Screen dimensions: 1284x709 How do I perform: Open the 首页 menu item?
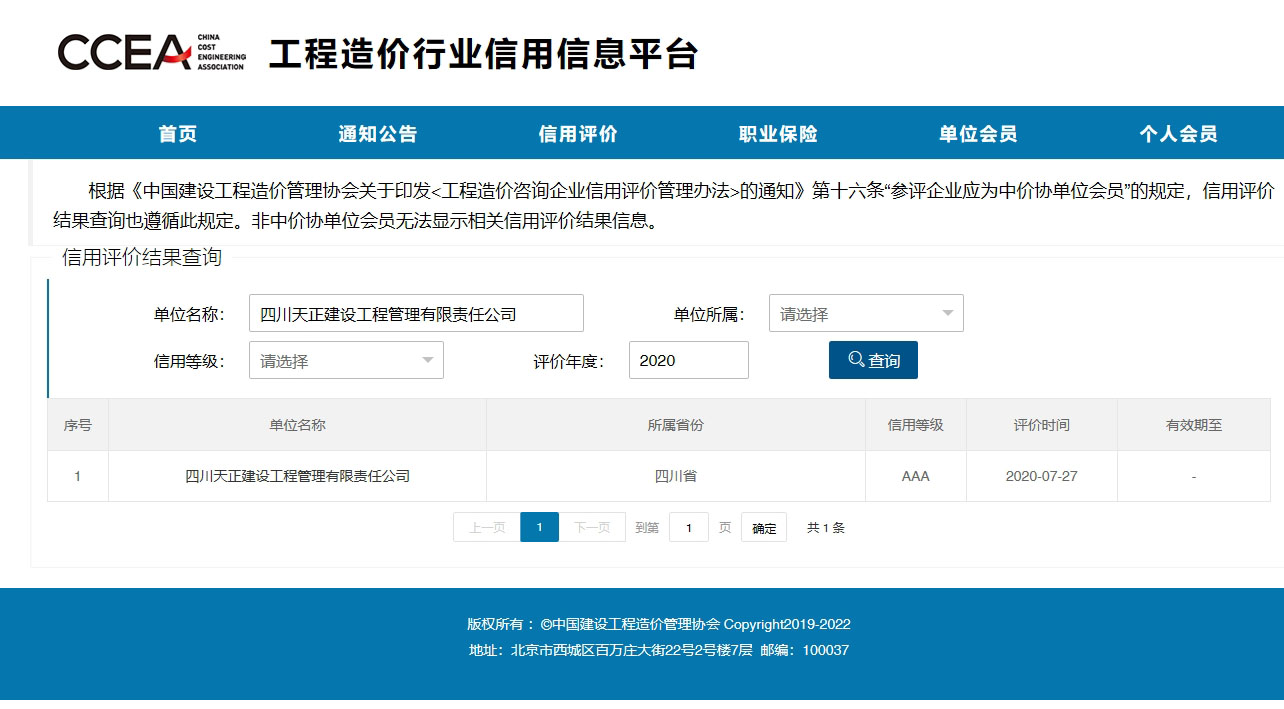tap(178, 134)
